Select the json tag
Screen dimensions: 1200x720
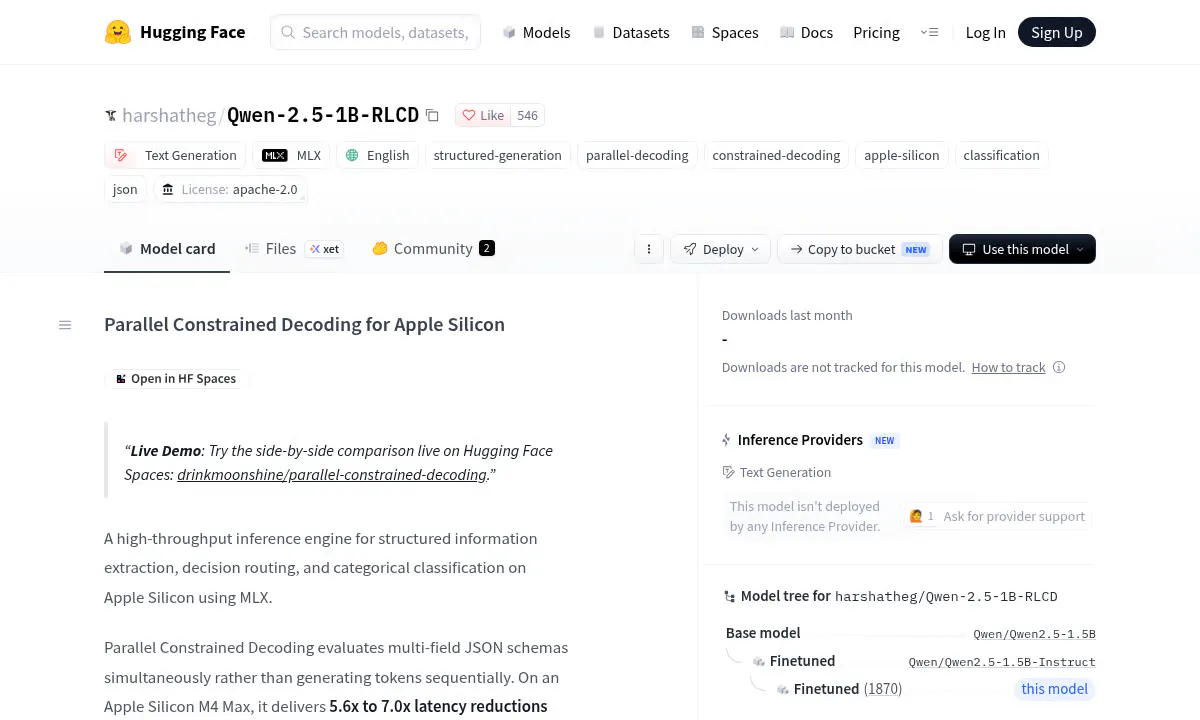pos(125,189)
